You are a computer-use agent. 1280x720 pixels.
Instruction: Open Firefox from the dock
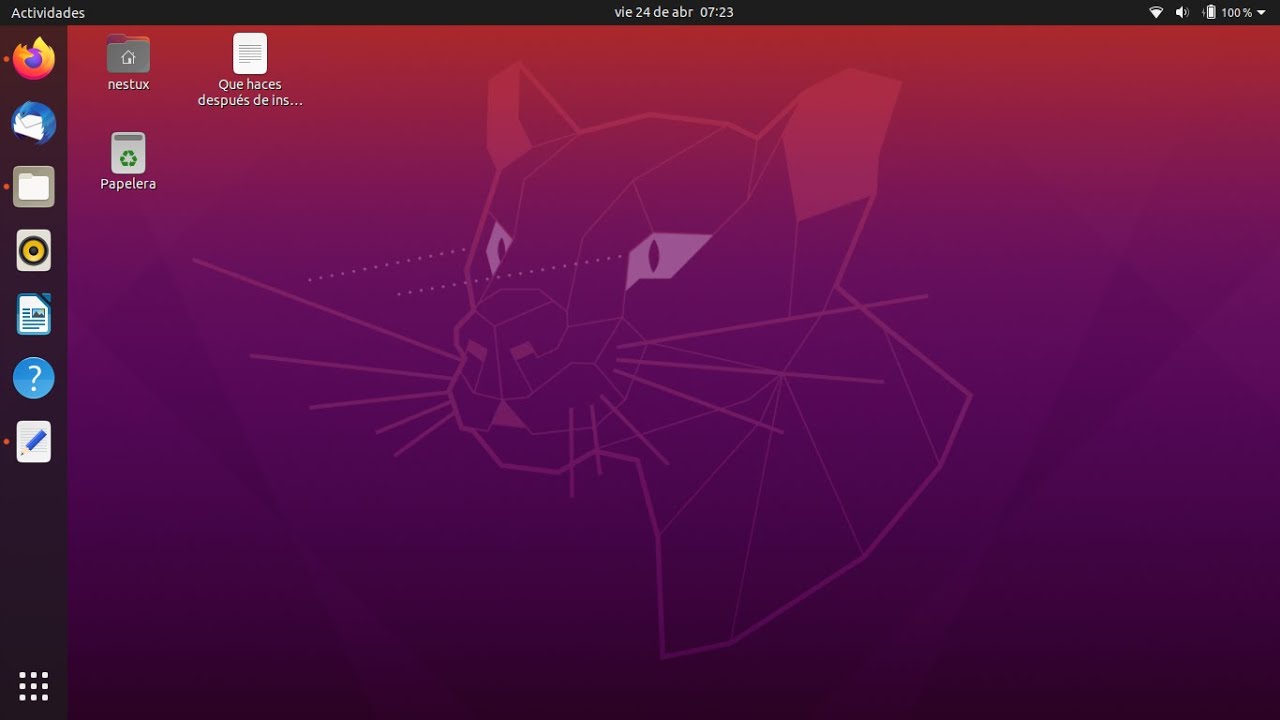[34, 59]
